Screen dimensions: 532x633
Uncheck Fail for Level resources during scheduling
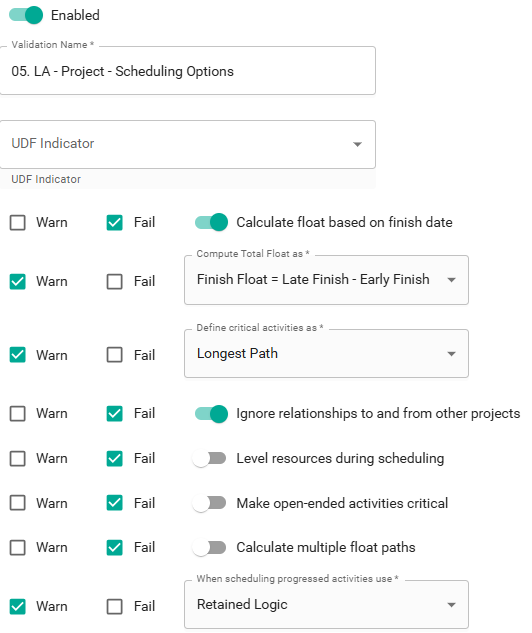115,459
